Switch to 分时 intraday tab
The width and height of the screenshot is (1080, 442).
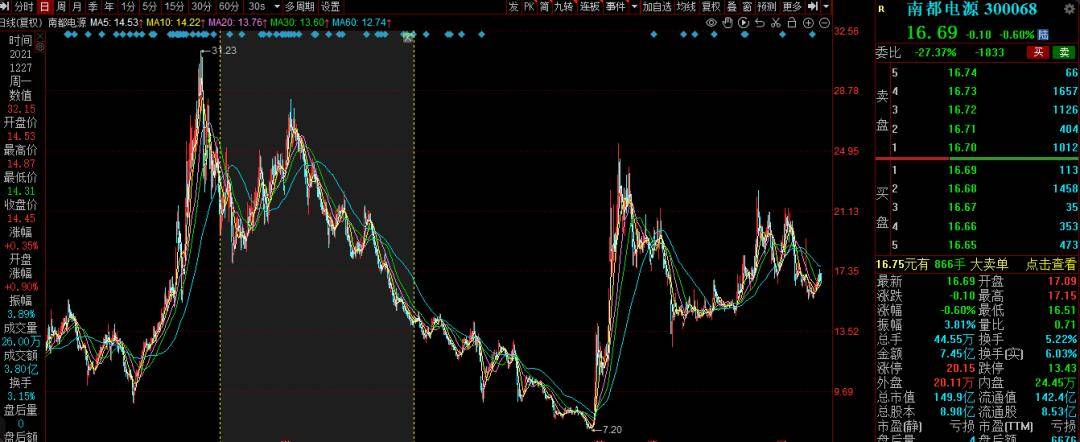(24, 6)
